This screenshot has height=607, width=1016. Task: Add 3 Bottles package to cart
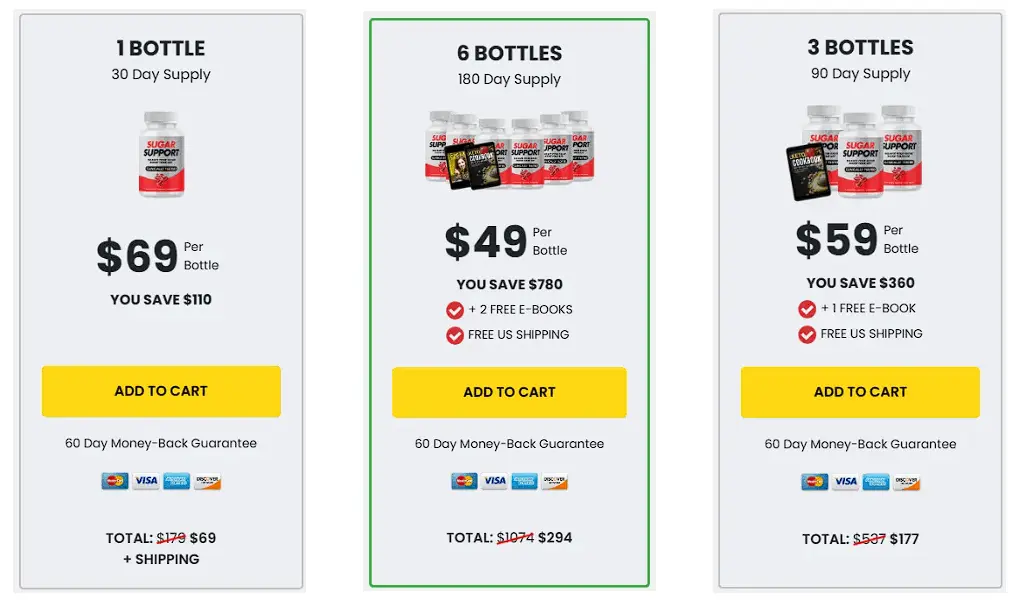coord(860,392)
